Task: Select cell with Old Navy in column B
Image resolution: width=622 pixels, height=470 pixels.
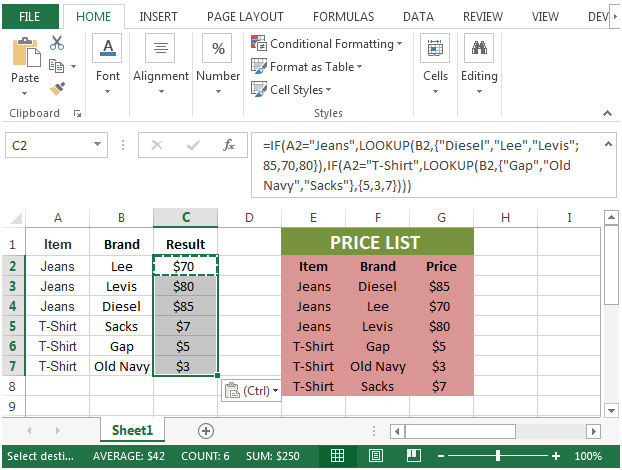Action: 121,366
